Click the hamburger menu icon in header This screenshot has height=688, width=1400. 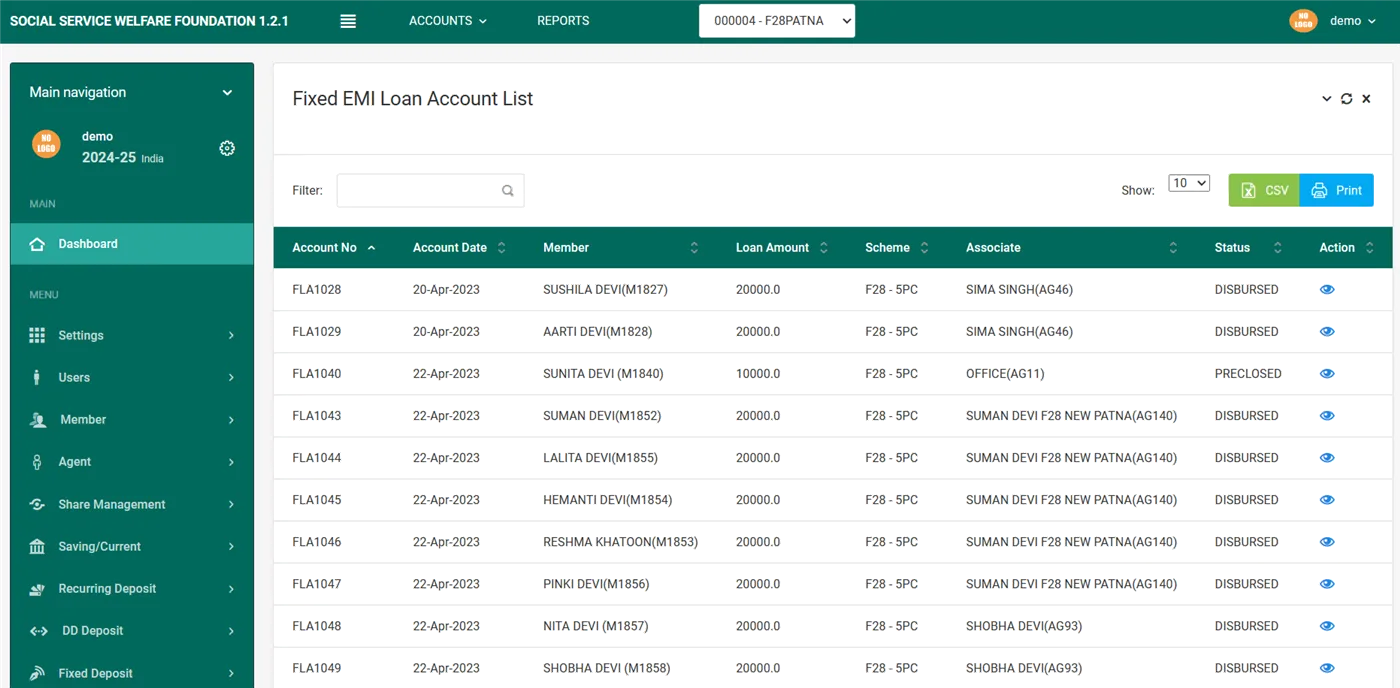[x=348, y=21]
